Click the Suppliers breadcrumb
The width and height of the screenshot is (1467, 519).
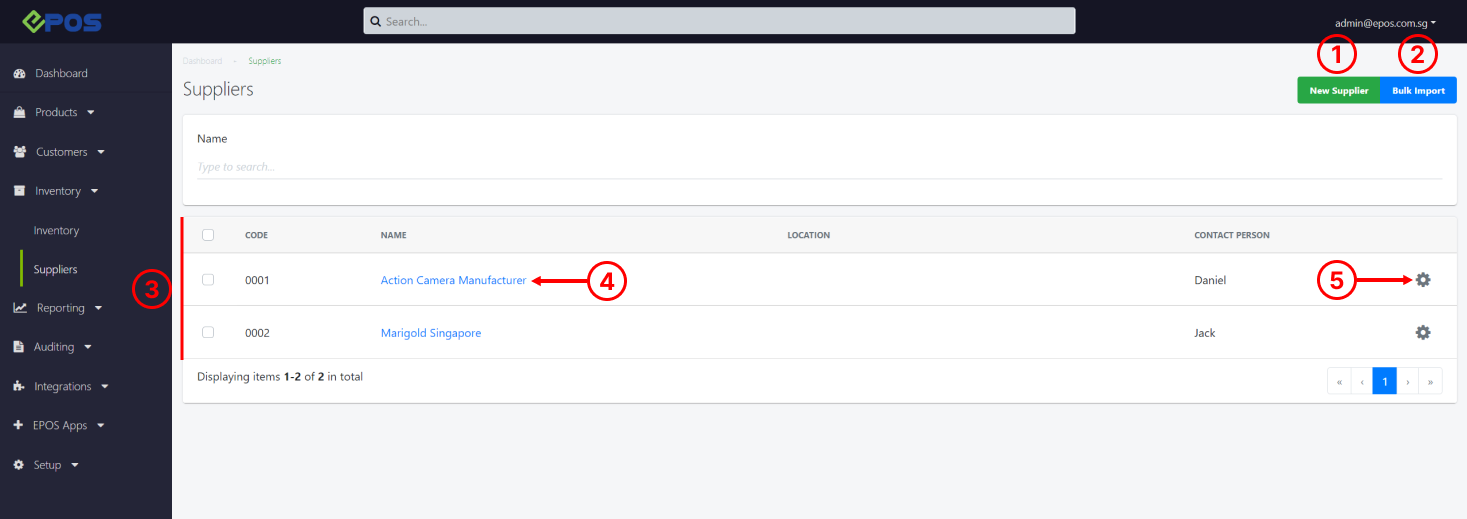point(265,61)
